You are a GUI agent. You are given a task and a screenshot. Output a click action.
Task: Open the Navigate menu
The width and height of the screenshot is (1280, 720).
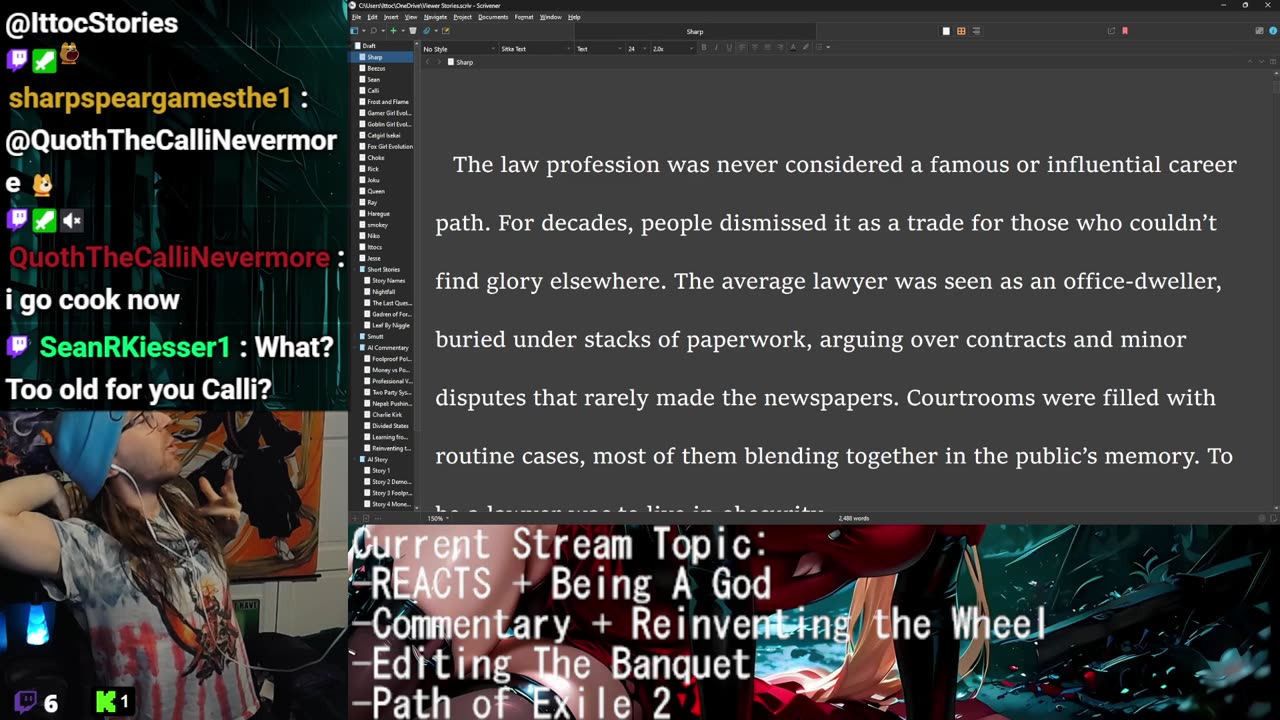435,17
